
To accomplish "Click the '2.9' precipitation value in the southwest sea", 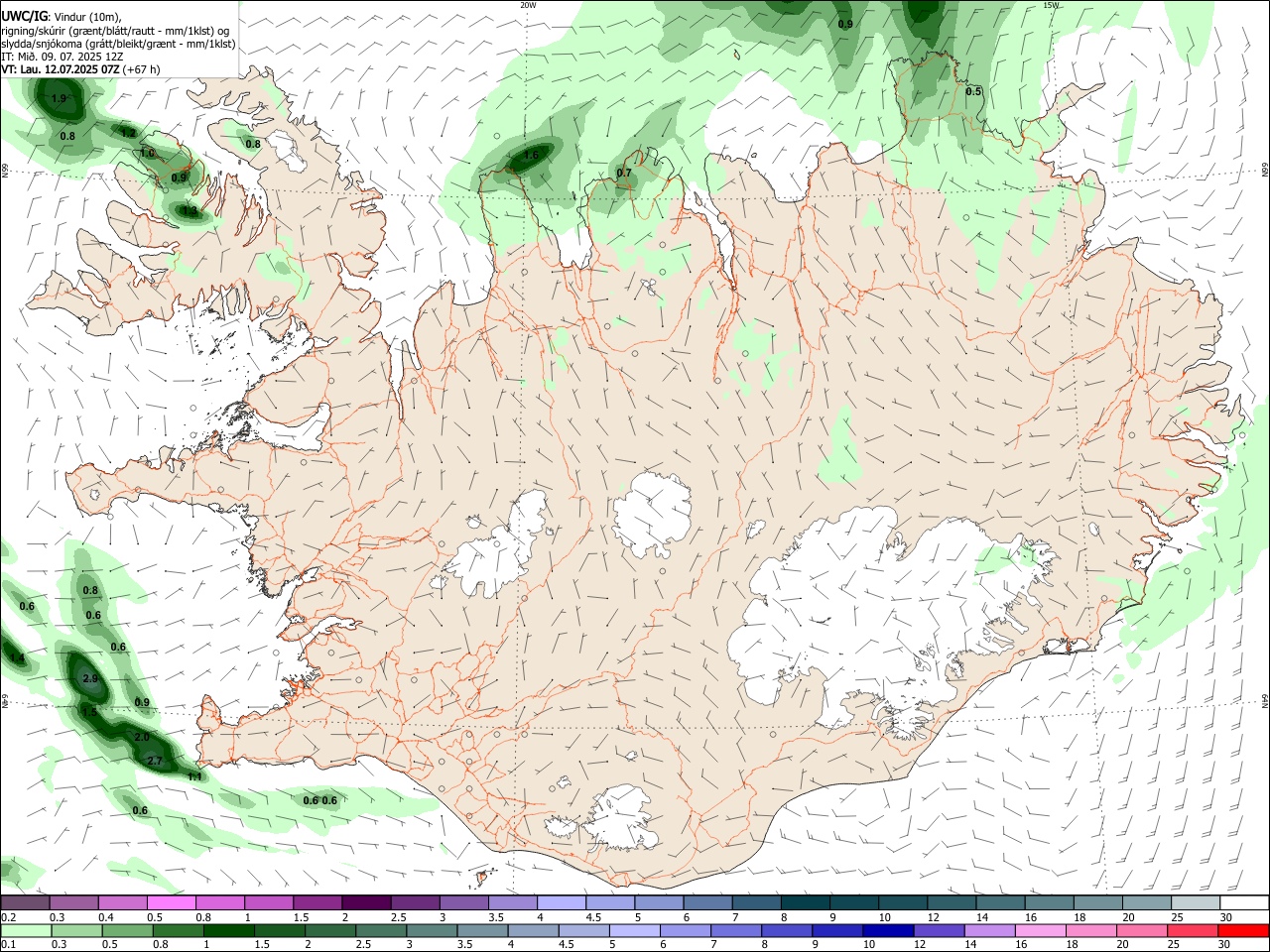I will coord(90,679).
